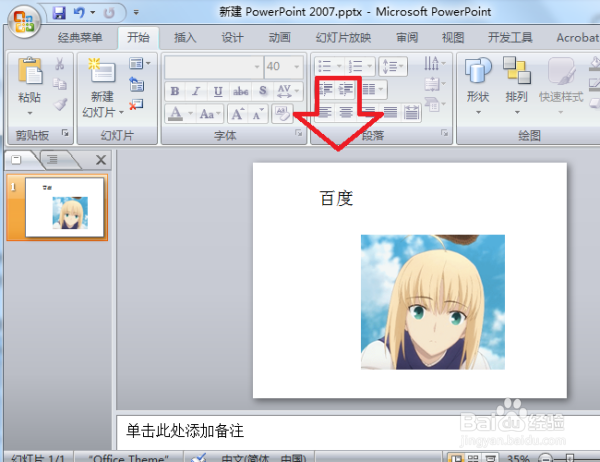Viewport: 600px width, 462px height.
Task: Toggle distributed text alignment
Action: pos(411,112)
